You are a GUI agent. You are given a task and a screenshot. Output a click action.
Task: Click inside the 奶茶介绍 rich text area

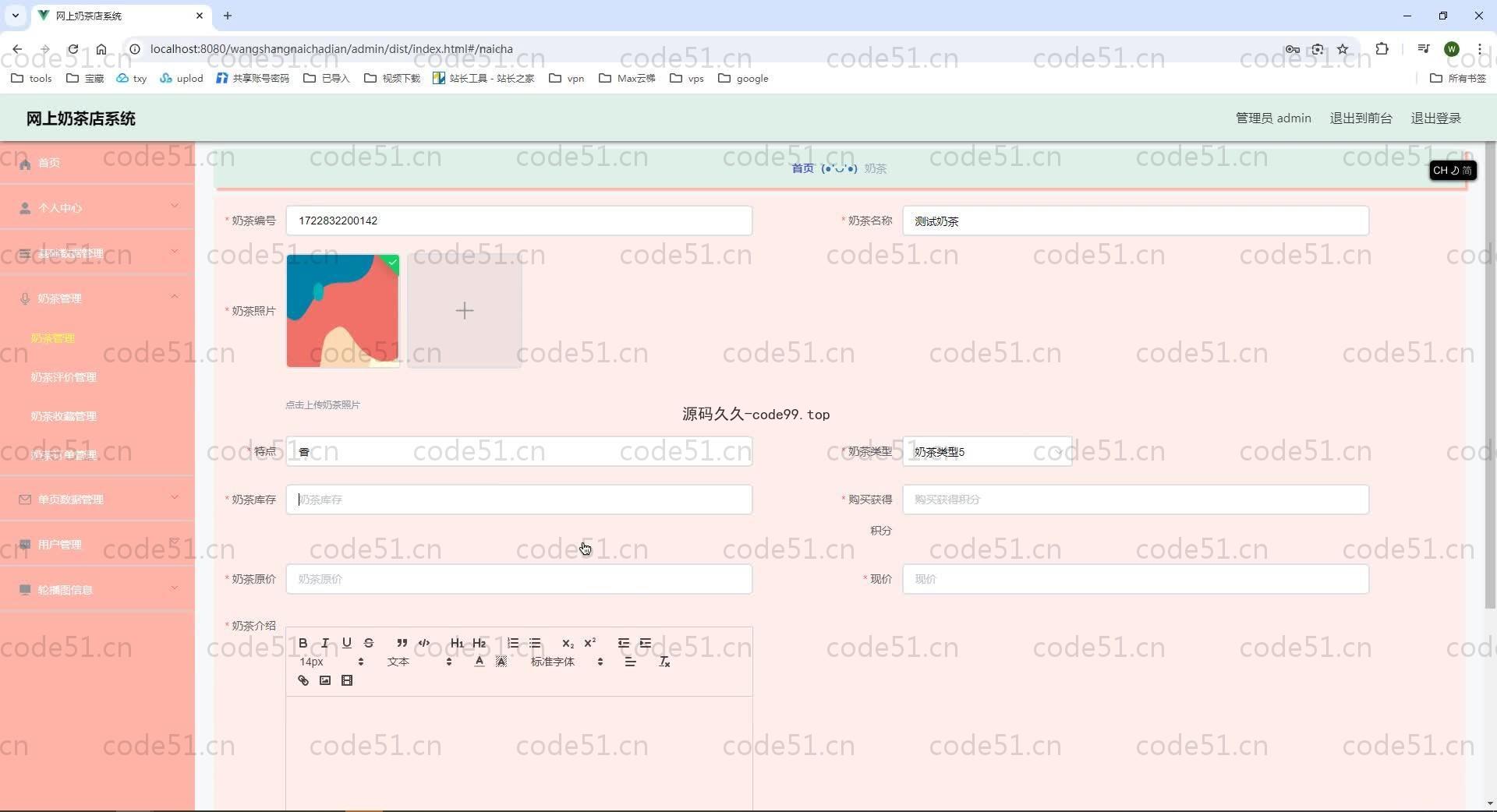tap(518, 753)
